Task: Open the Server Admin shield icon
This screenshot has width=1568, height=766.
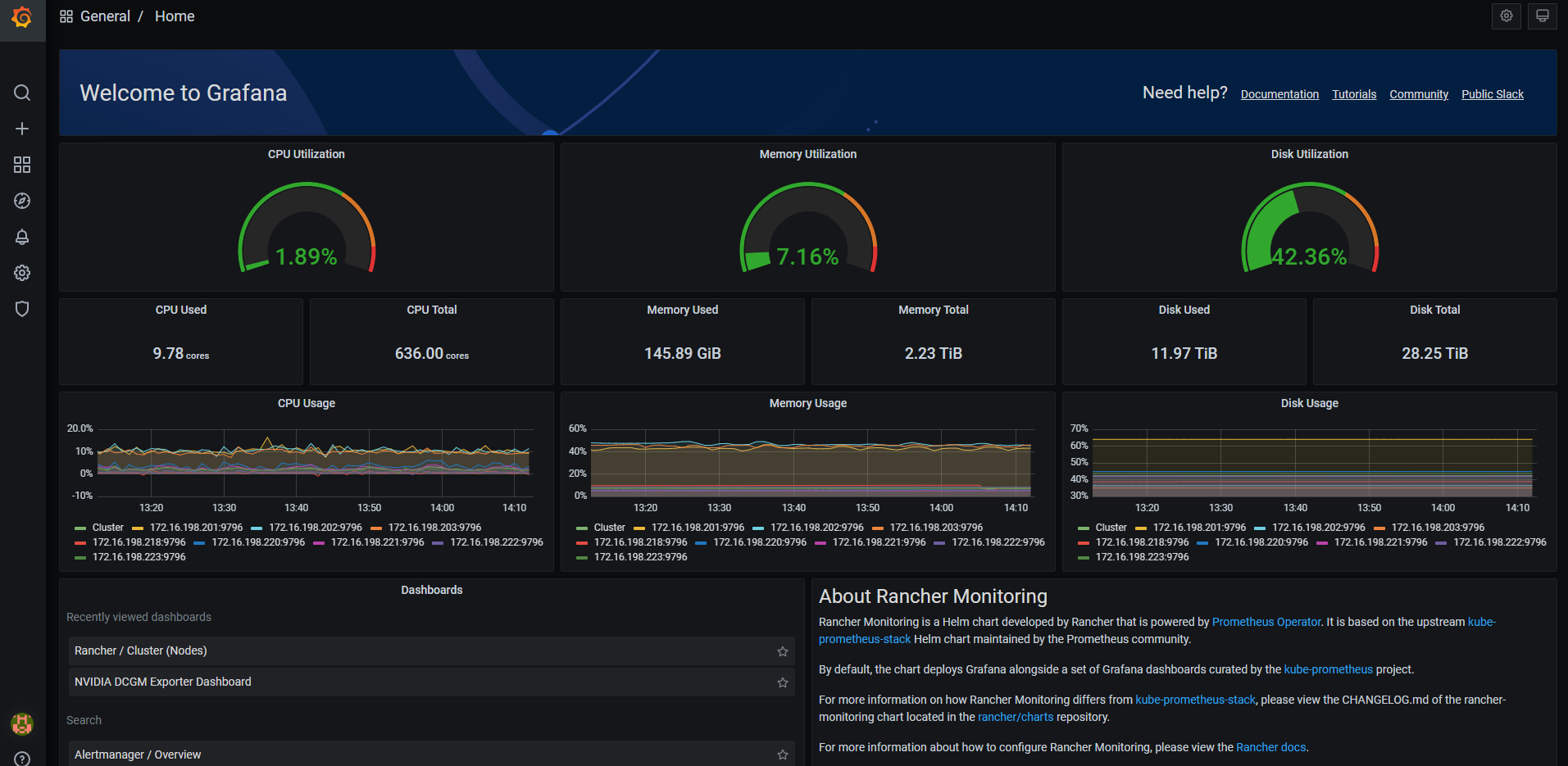Action: pos(22,309)
